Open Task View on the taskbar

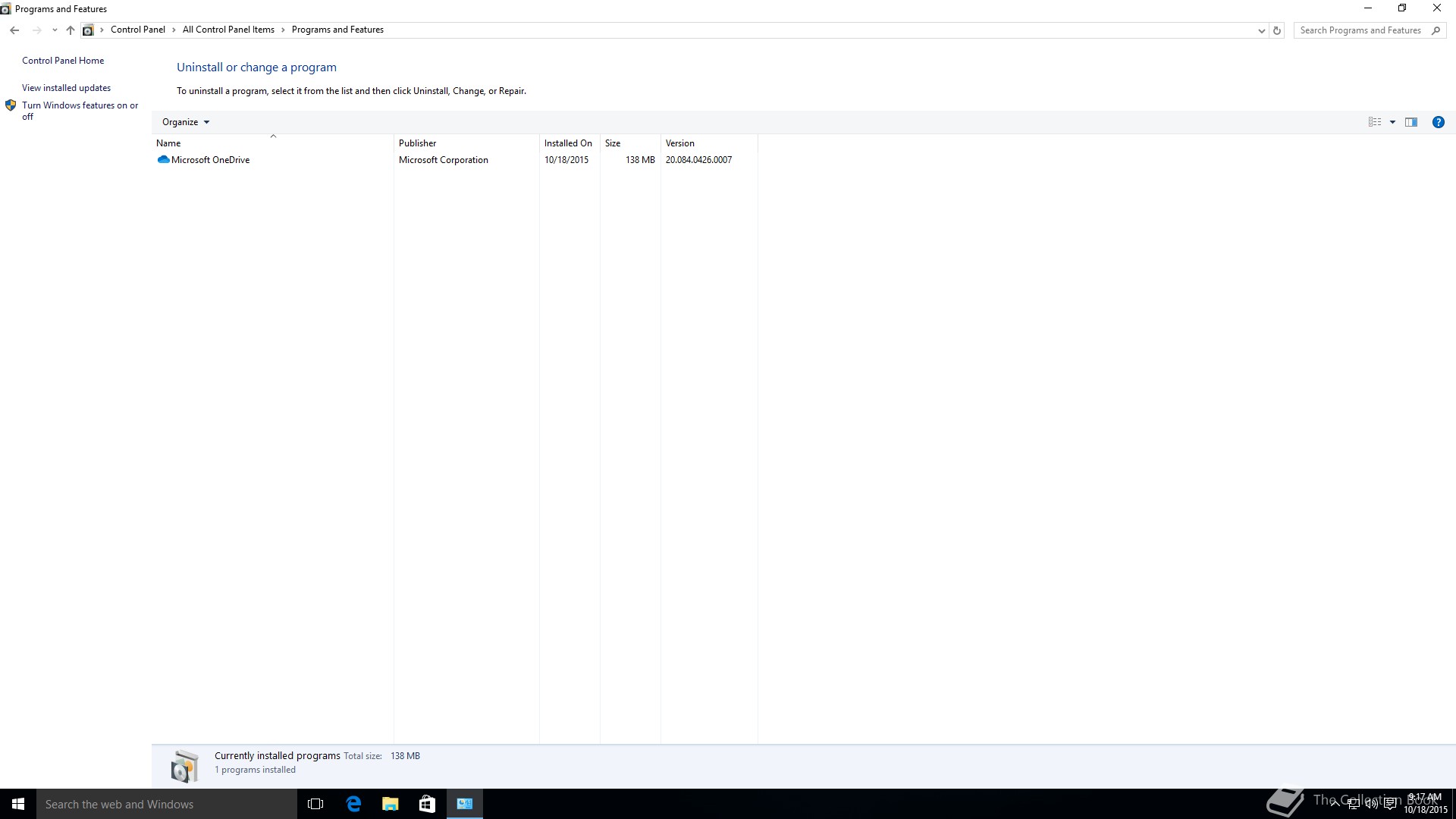point(315,804)
